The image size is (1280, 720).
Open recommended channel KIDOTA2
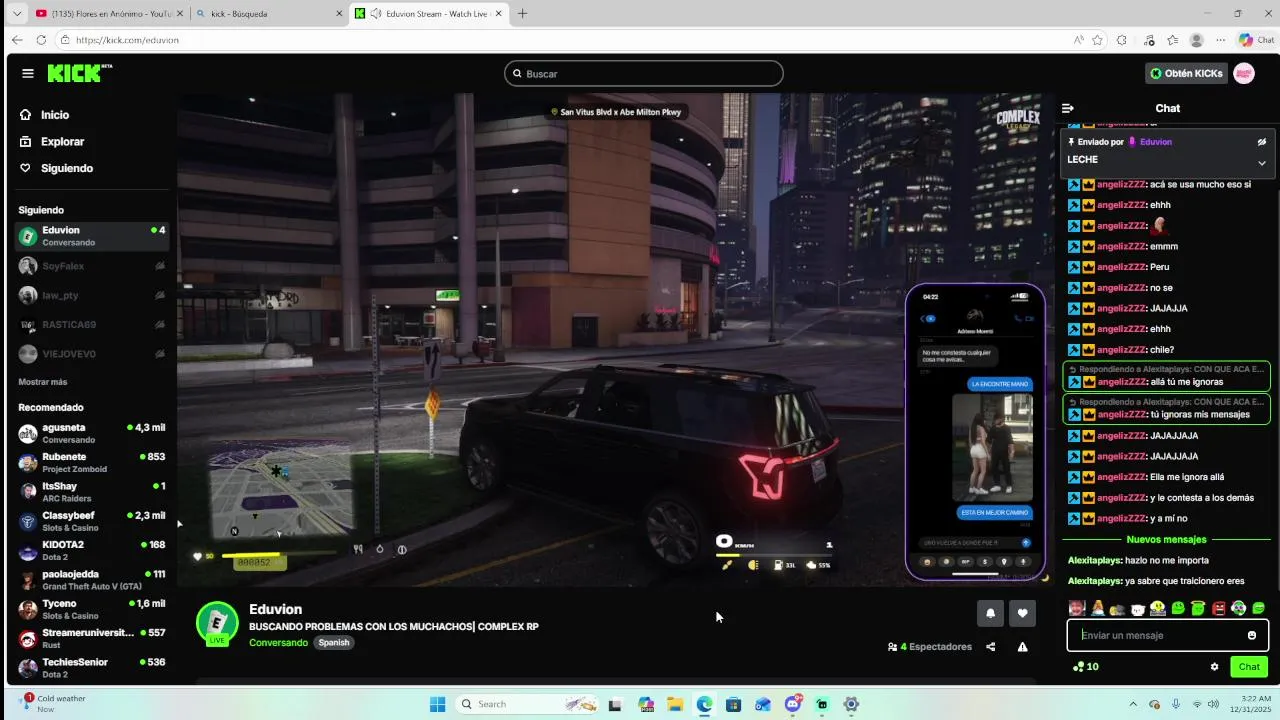point(91,550)
